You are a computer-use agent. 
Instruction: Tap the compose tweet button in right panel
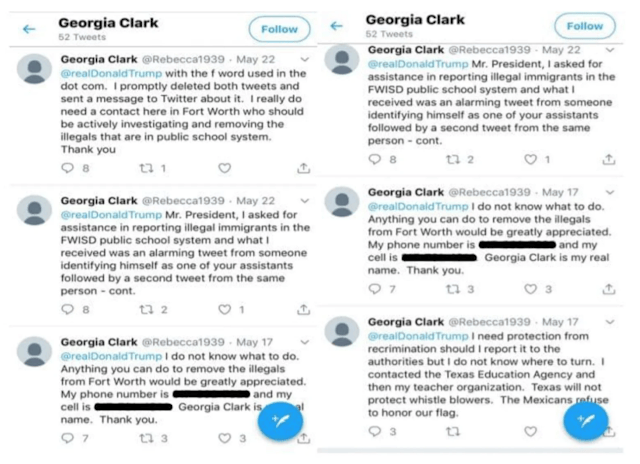(585, 419)
